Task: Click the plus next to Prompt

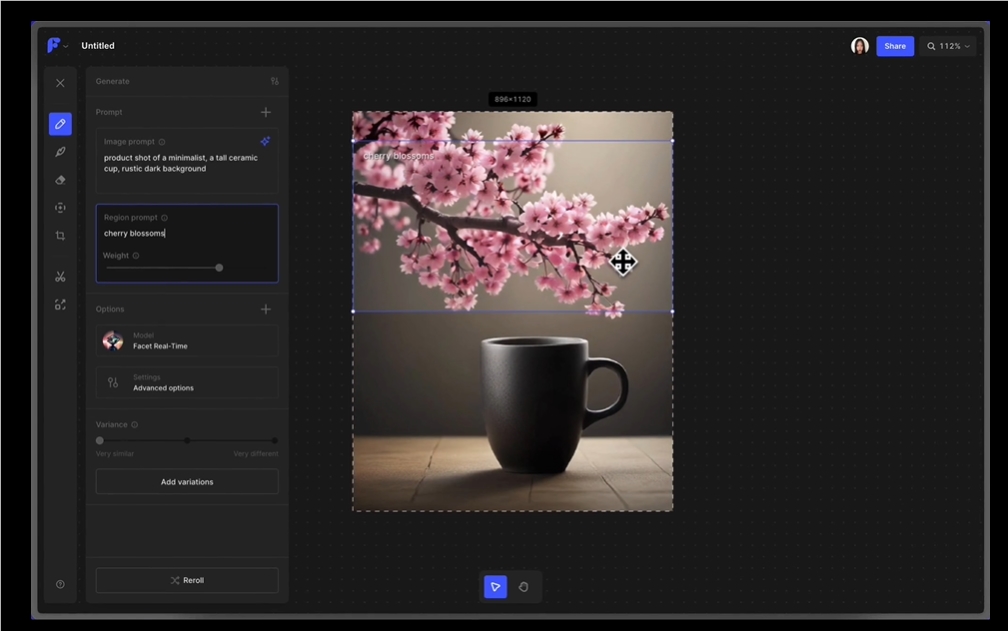Action: pyautogui.click(x=266, y=112)
